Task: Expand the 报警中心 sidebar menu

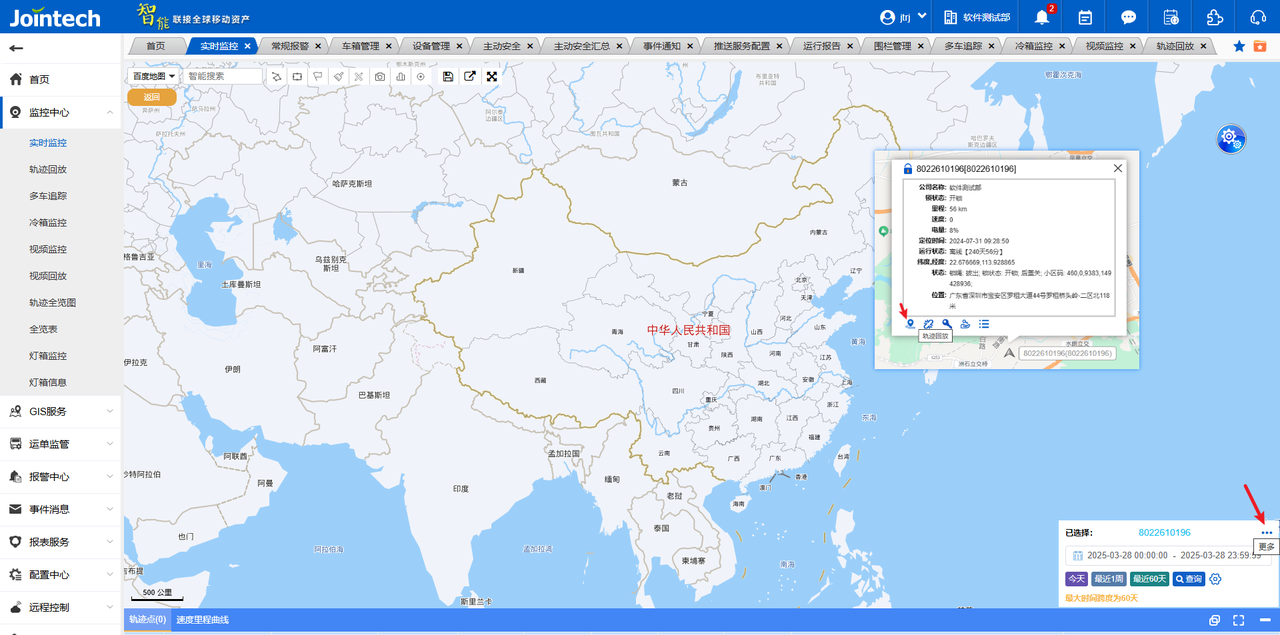Action: click(x=60, y=477)
